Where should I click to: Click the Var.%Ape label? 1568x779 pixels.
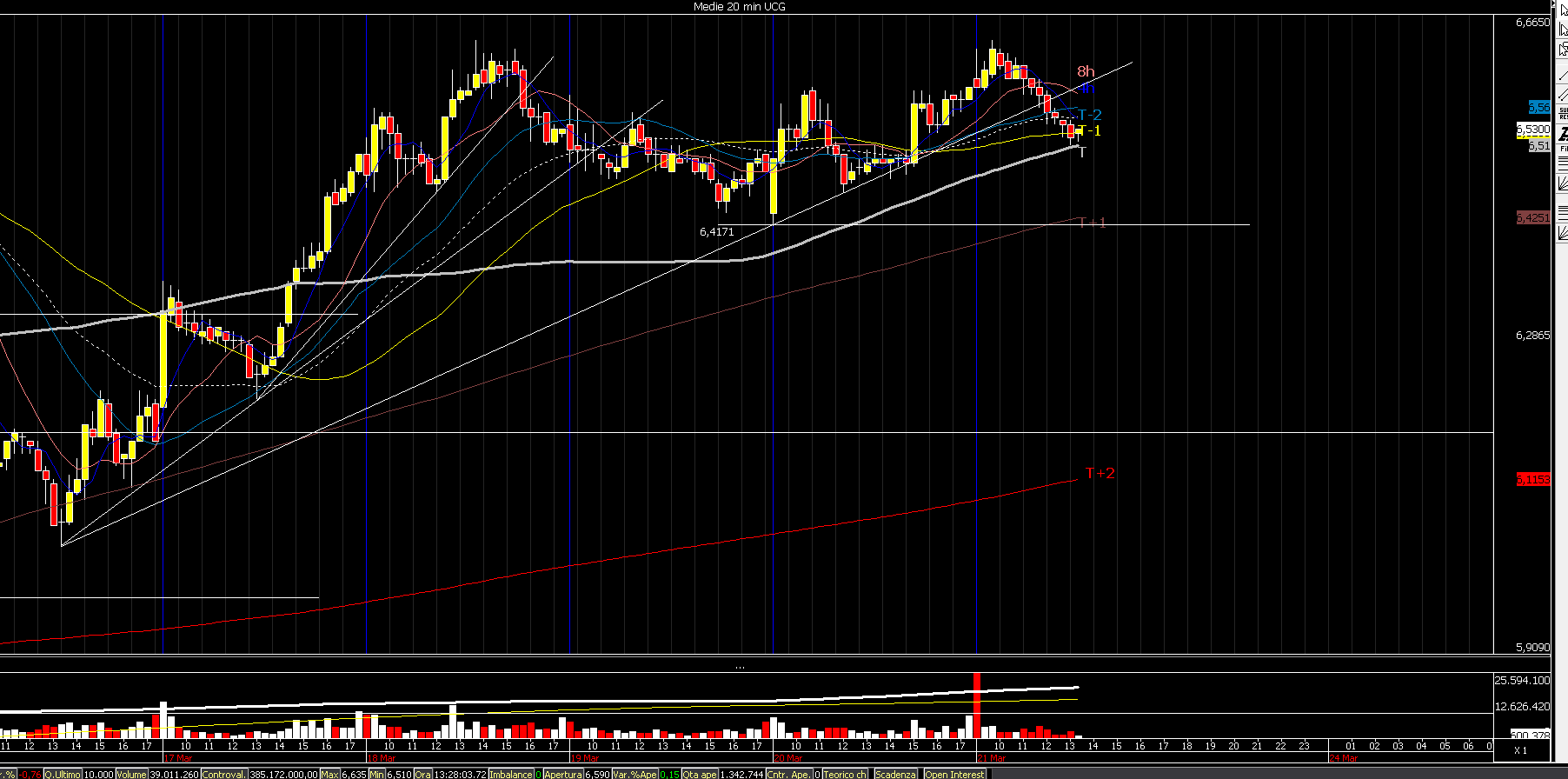pos(635,774)
